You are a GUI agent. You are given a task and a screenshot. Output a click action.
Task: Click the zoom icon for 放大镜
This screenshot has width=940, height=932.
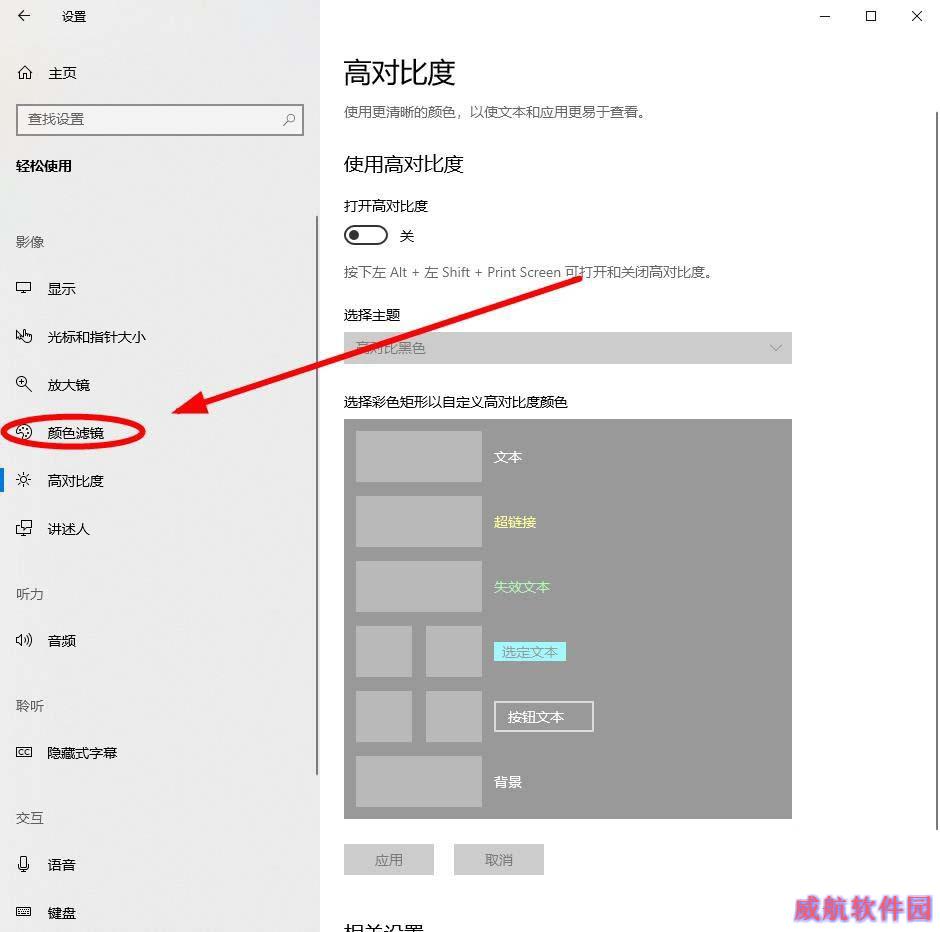[23, 384]
